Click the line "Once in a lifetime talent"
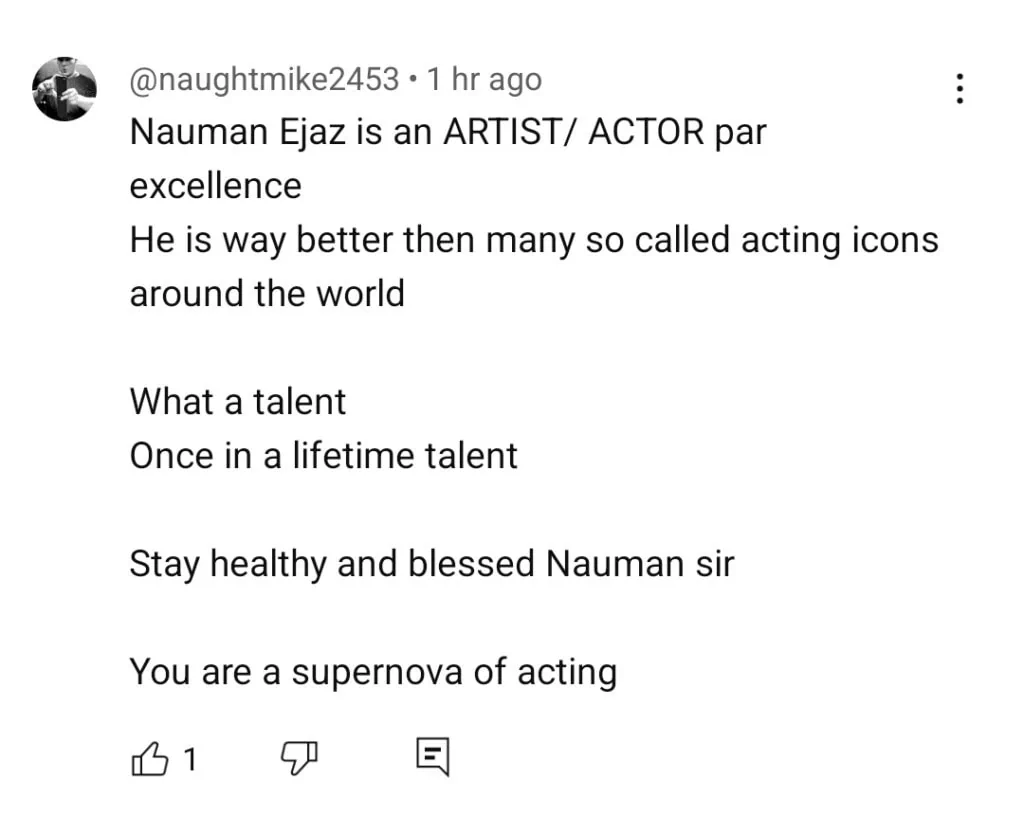The image size is (1024, 832). [x=323, y=456]
